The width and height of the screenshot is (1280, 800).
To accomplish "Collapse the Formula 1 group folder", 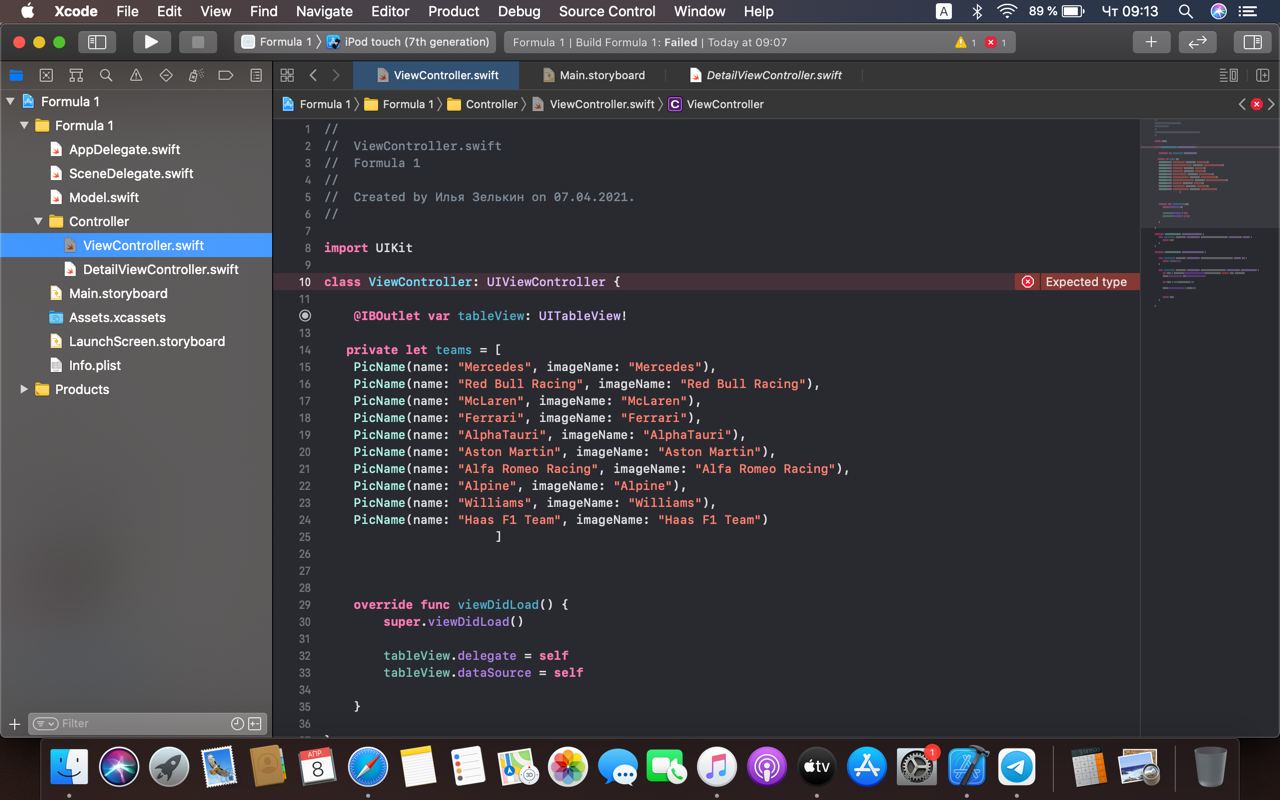I will (x=24, y=125).
